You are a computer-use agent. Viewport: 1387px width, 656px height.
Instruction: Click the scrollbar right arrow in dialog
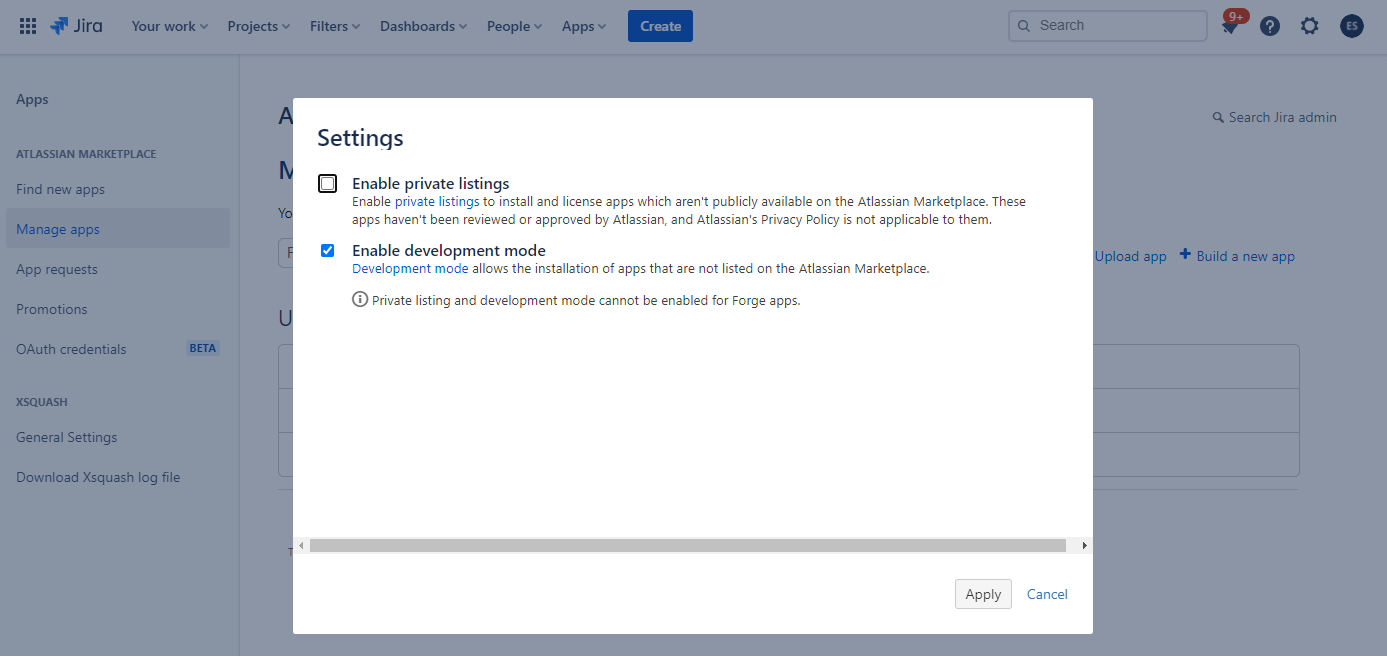1084,546
